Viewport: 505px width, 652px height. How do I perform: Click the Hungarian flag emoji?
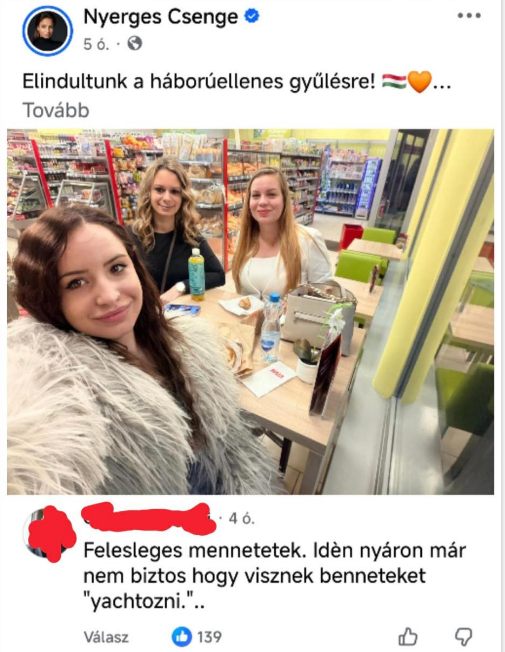pyautogui.click(x=394, y=81)
